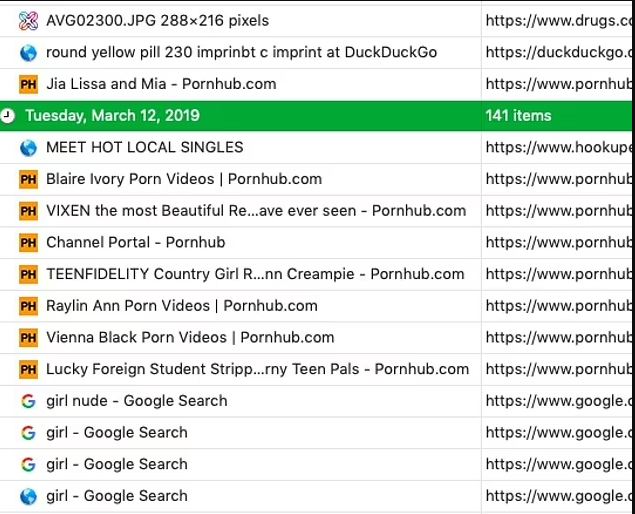Open the round yellow pill DuckDuckGo search entry
Screen dimensions: 635x514
click(x=241, y=52)
